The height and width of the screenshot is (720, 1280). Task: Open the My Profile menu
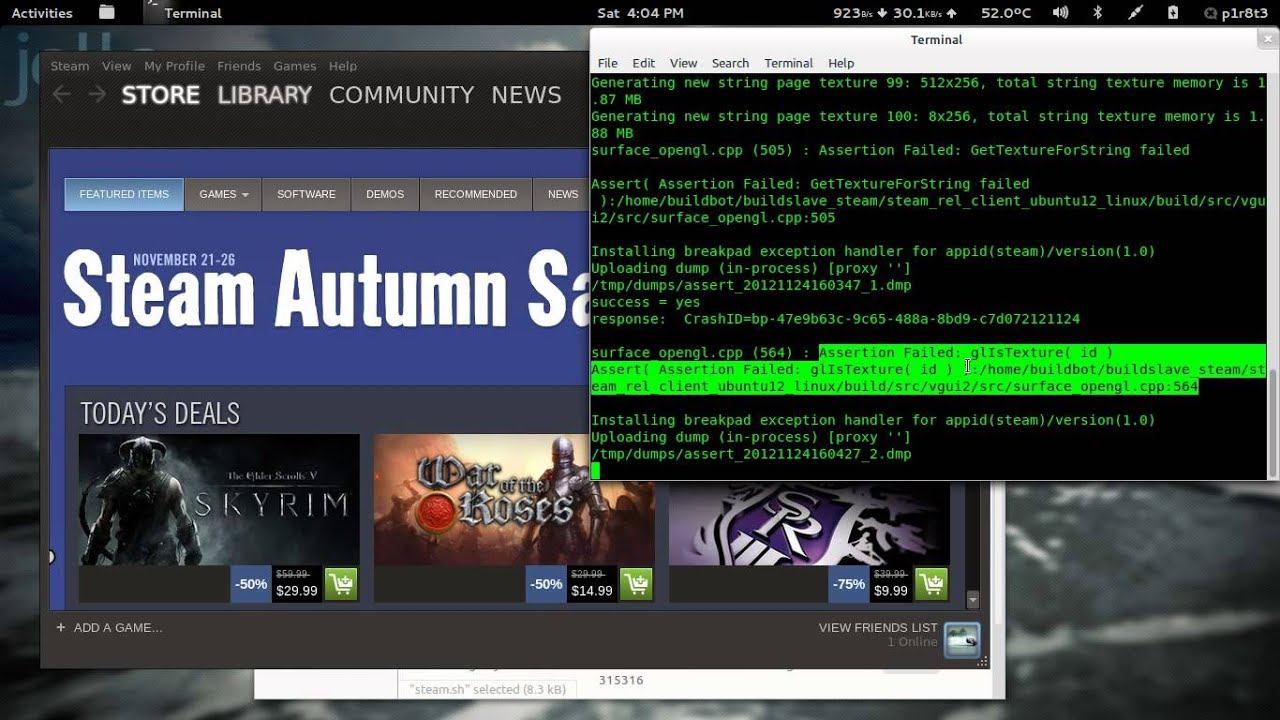coord(174,66)
